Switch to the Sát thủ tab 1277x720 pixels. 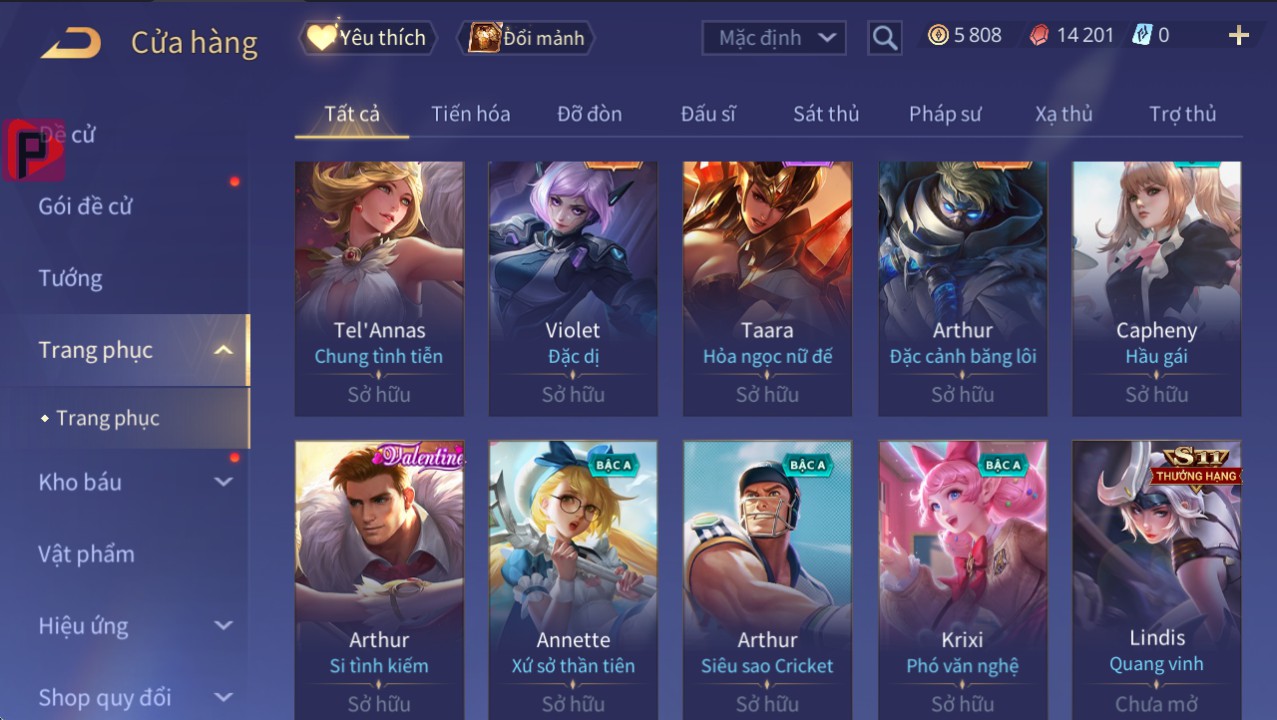(x=826, y=114)
